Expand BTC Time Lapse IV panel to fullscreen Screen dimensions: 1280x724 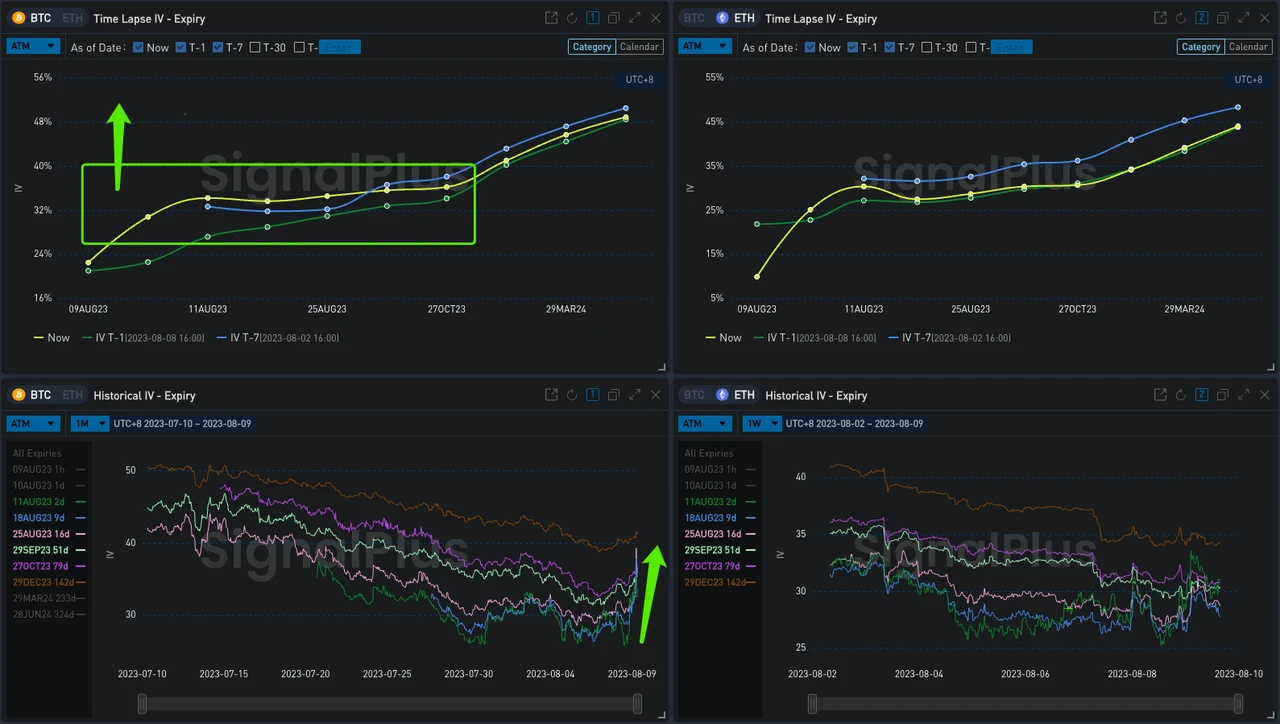635,18
